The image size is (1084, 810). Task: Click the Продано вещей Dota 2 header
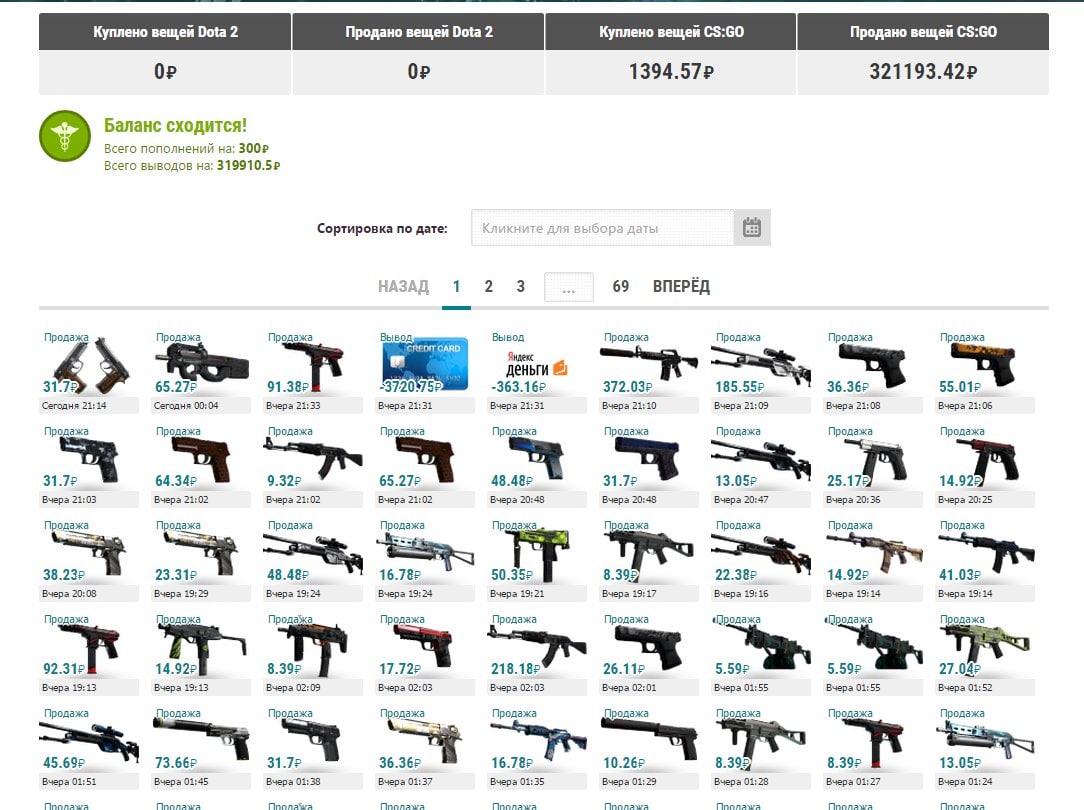[418, 32]
